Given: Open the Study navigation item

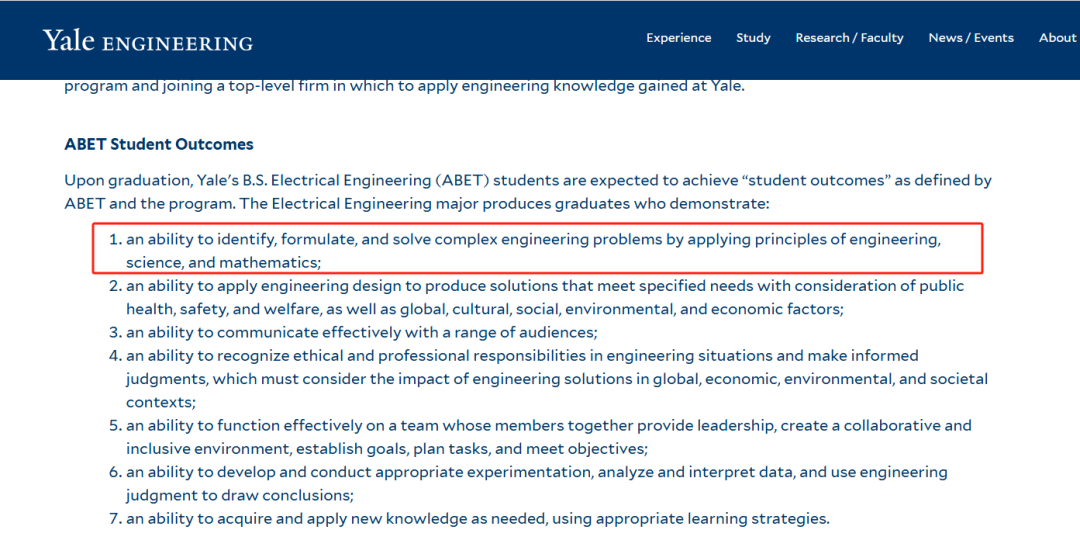Looking at the screenshot, I should point(753,38).
